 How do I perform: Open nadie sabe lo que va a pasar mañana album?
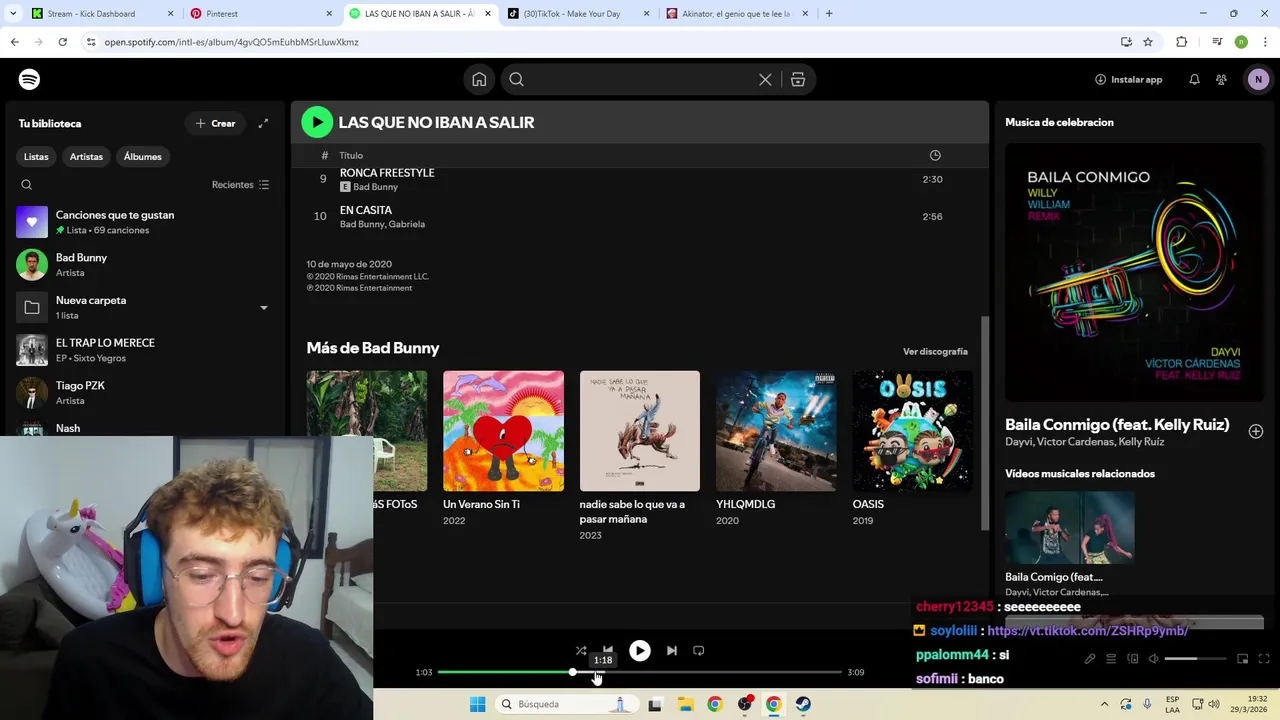coord(640,431)
